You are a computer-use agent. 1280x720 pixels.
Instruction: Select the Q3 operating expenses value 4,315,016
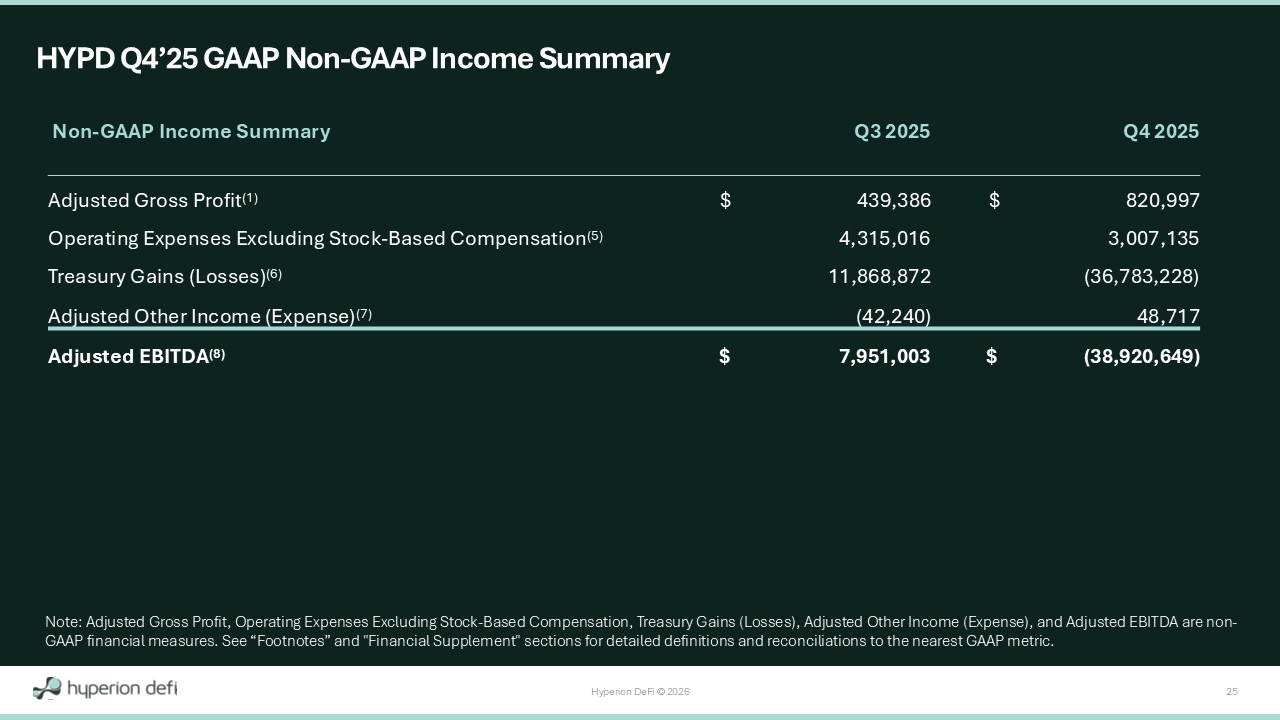884,239
